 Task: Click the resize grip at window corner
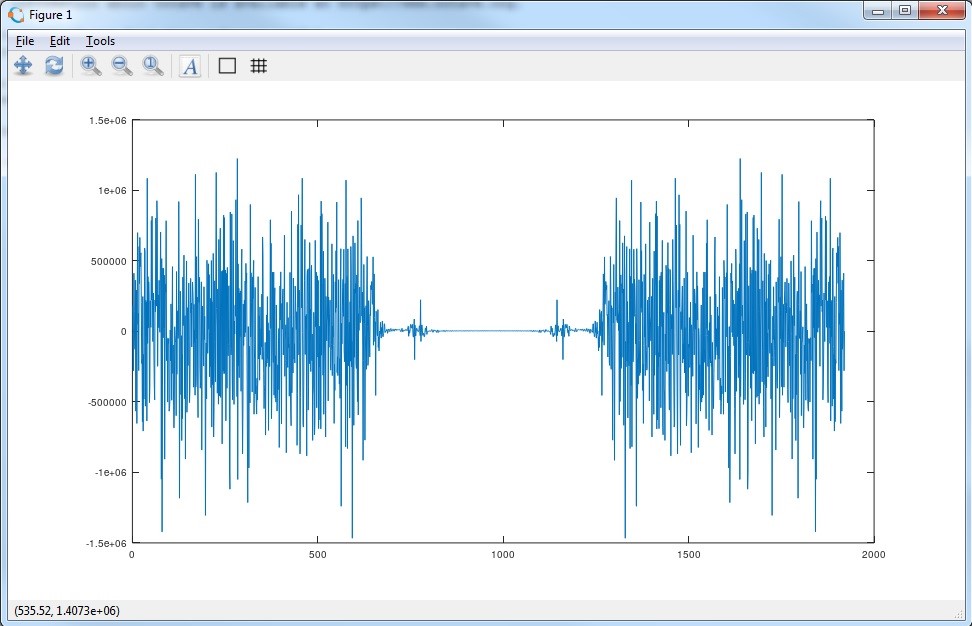click(964, 618)
